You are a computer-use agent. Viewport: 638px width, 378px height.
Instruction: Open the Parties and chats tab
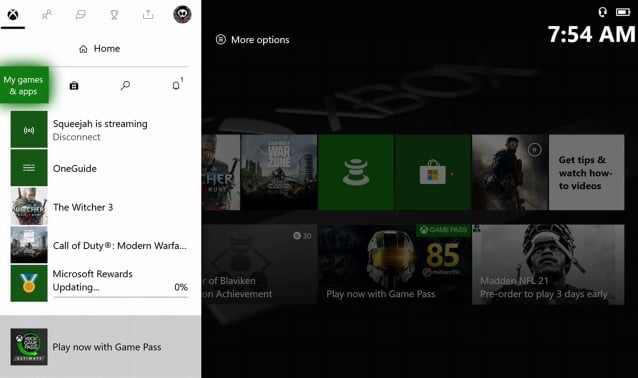81,15
